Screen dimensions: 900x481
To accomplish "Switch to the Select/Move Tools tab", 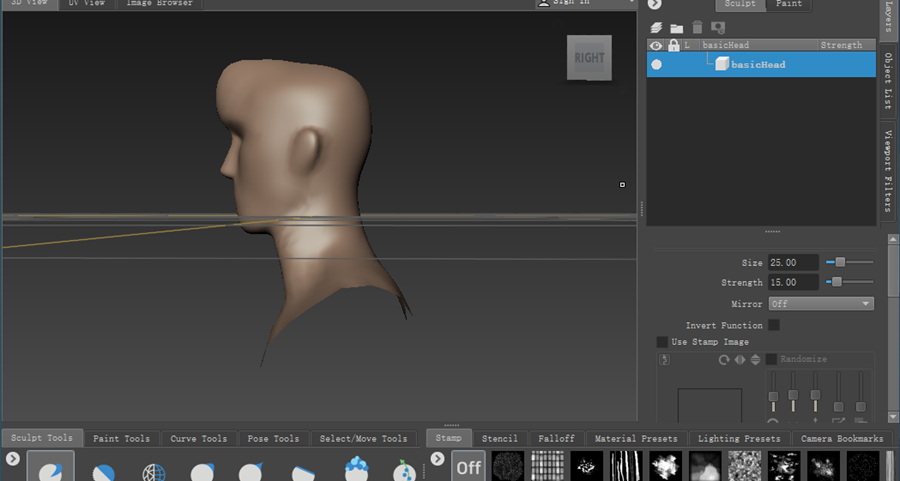I will (363, 439).
